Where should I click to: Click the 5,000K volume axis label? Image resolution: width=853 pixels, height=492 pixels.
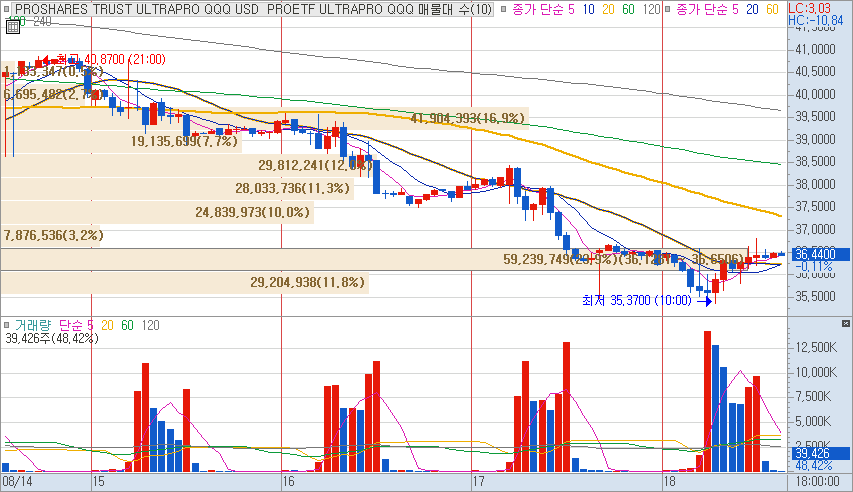click(815, 421)
